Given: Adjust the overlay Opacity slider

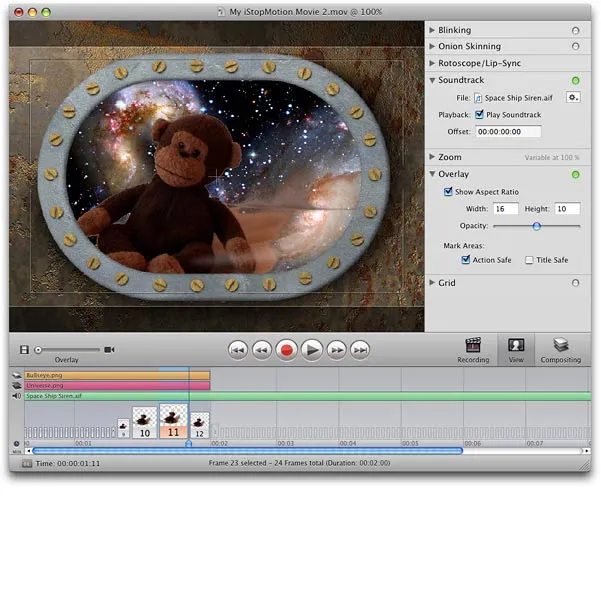Looking at the screenshot, I should tap(537, 226).
